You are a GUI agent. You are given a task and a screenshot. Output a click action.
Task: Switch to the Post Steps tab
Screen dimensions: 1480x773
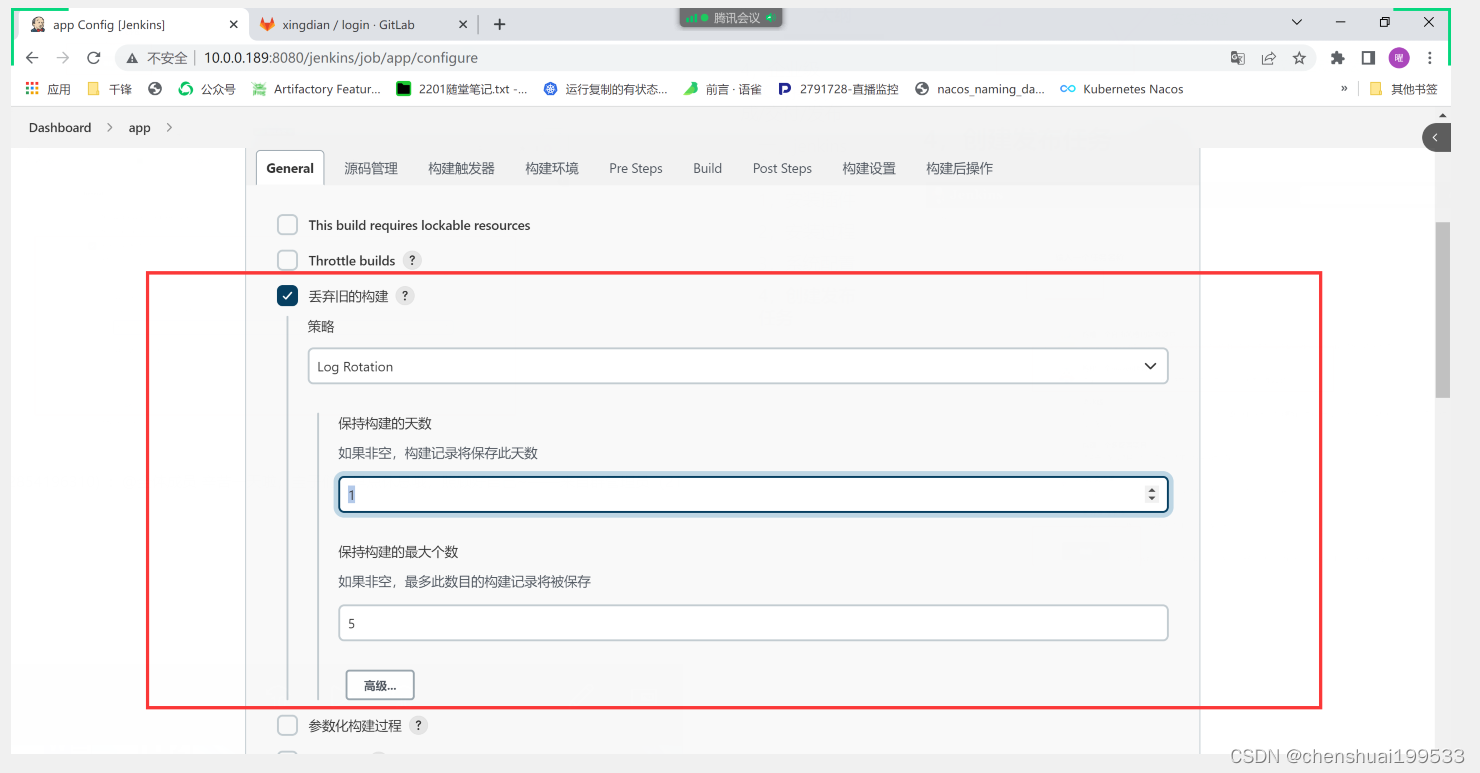[782, 168]
